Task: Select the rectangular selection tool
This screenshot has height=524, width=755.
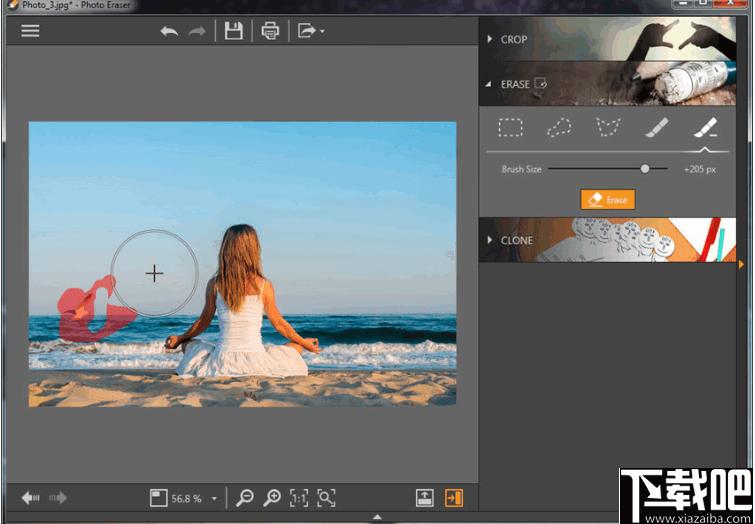Action: click(x=510, y=128)
